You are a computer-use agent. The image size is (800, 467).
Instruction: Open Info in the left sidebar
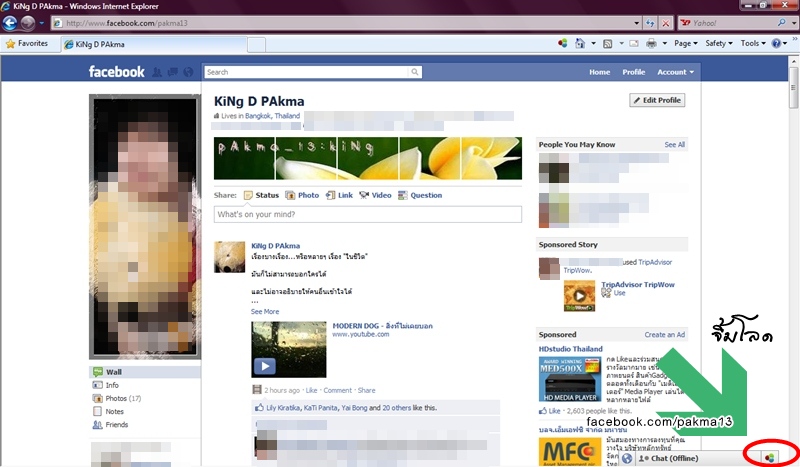click(112, 385)
